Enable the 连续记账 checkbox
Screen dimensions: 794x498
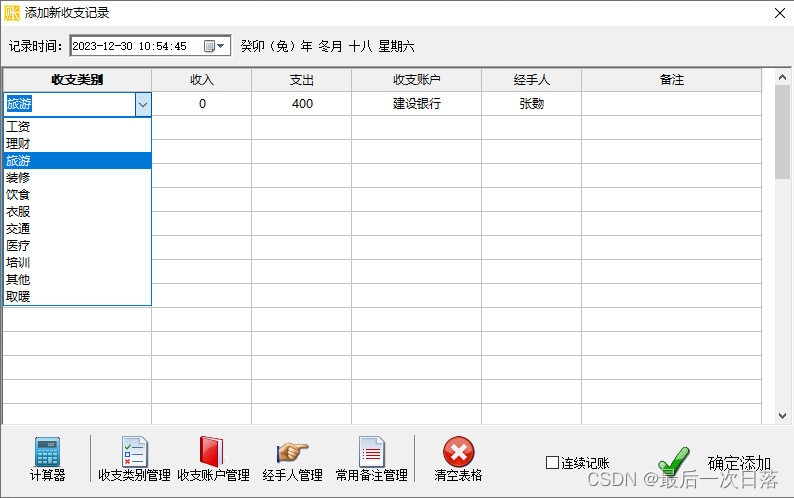(x=552, y=463)
